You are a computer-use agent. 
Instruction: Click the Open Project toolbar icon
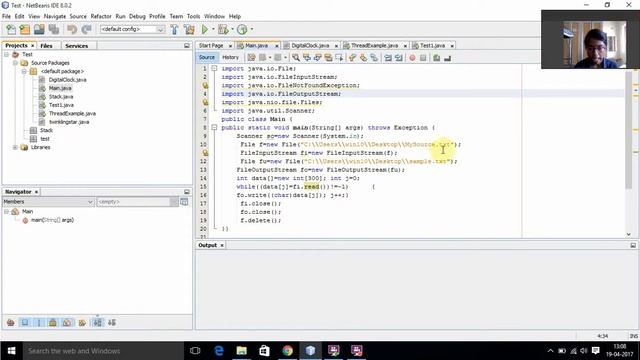click(39, 29)
